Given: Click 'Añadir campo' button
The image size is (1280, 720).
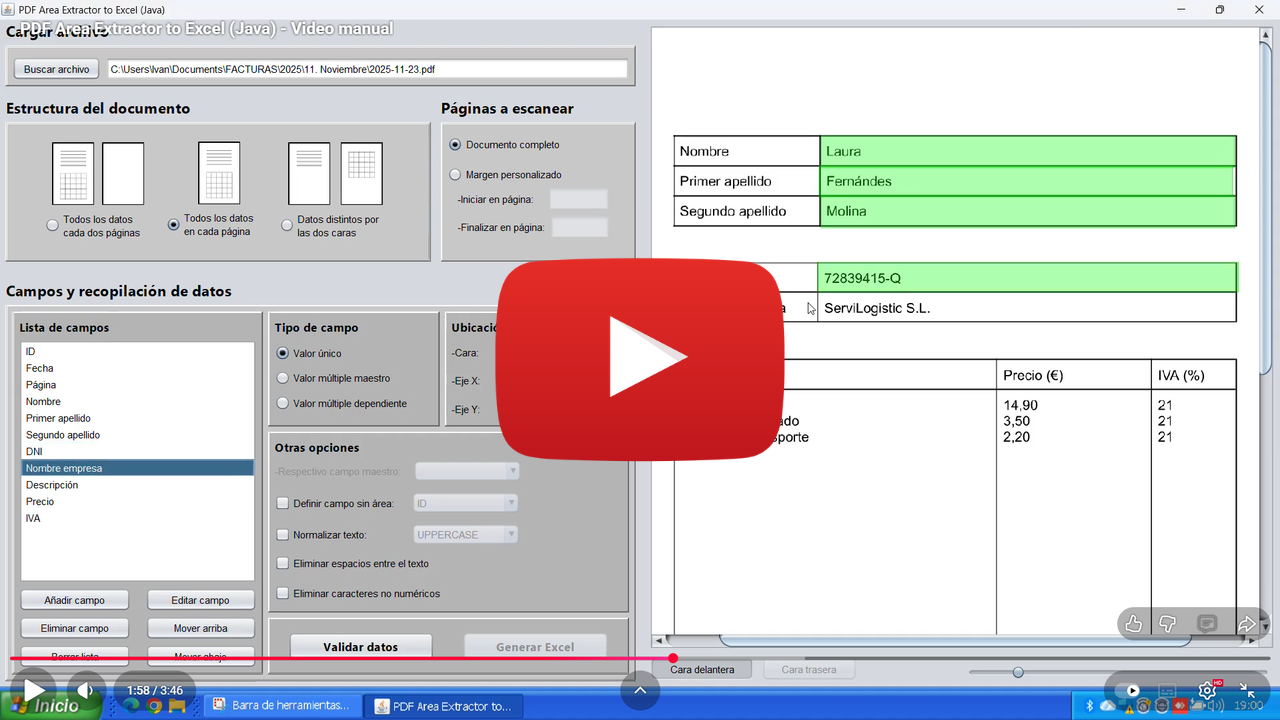Looking at the screenshot, I should [75, 601].
